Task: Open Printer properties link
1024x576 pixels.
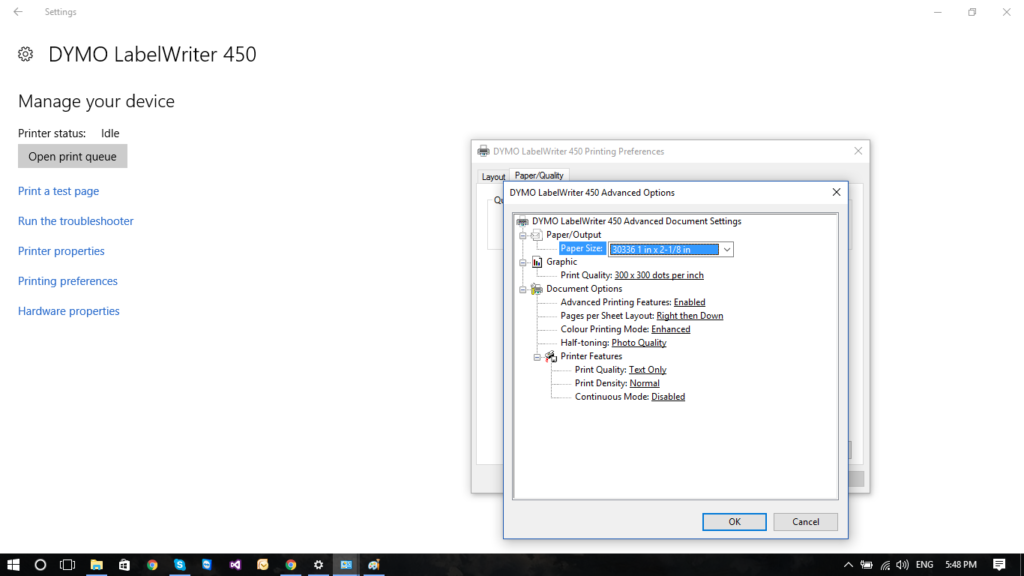Action: (x=61, y=251)
